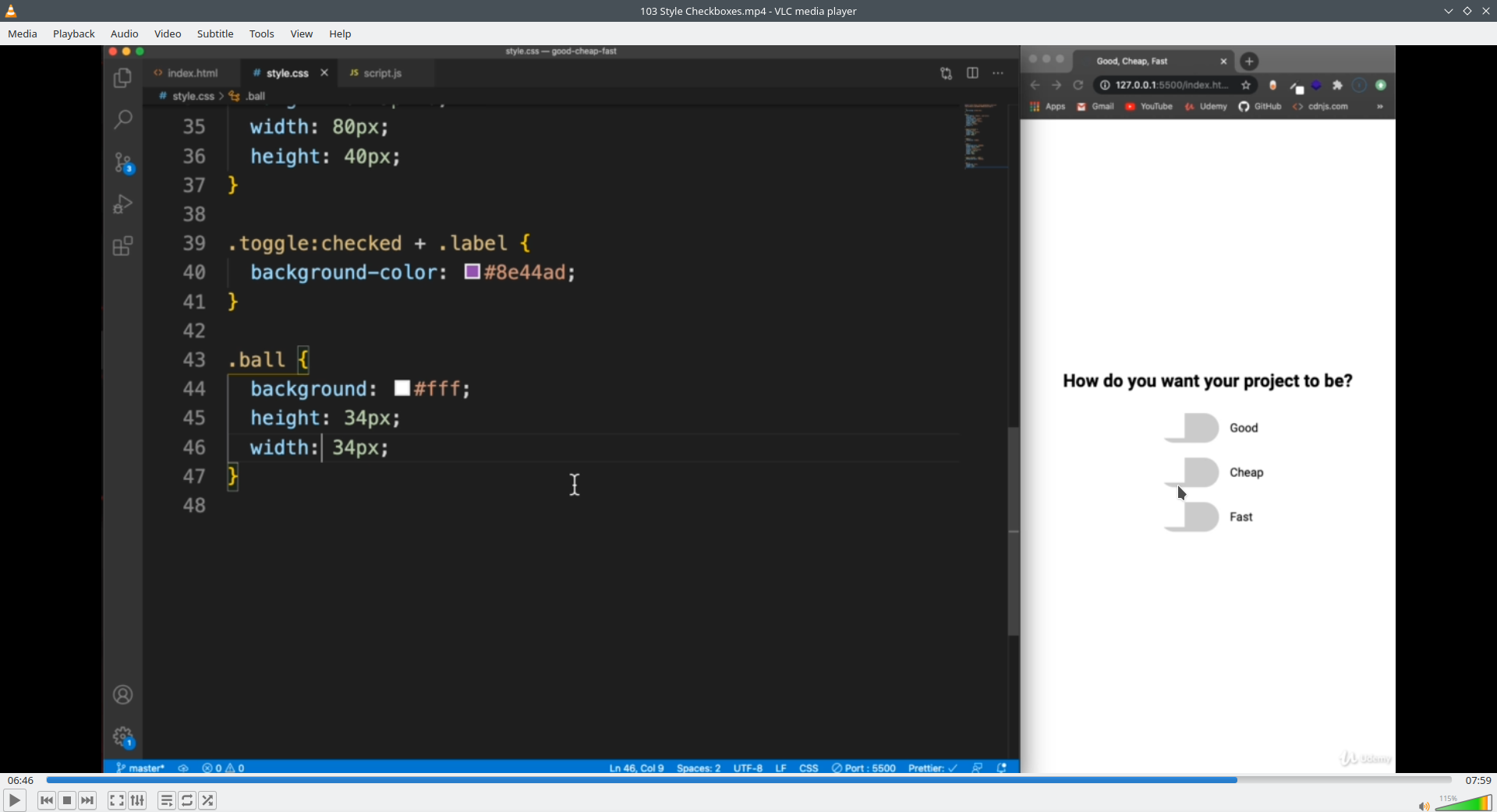
Task: Click the Accounts icon in VS Code
Action: (122, 694)
